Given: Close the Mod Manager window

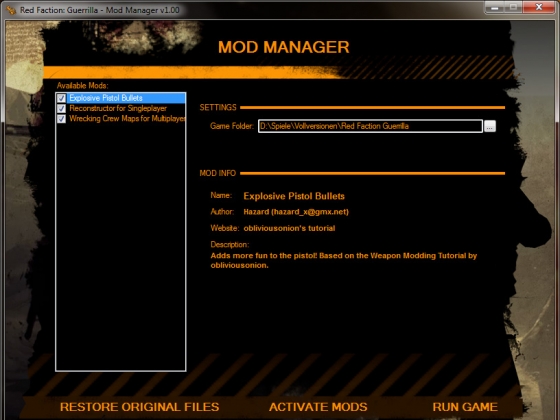Looking at the screenshot, I should (539, 7).
